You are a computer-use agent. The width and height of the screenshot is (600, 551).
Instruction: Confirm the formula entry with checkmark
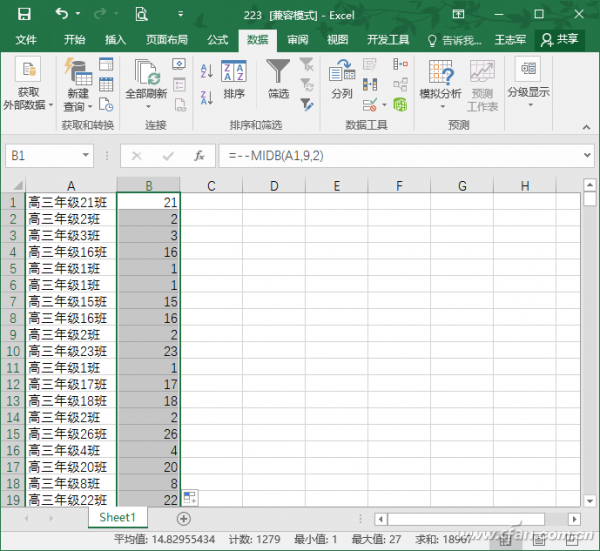[x=168, y=156]
